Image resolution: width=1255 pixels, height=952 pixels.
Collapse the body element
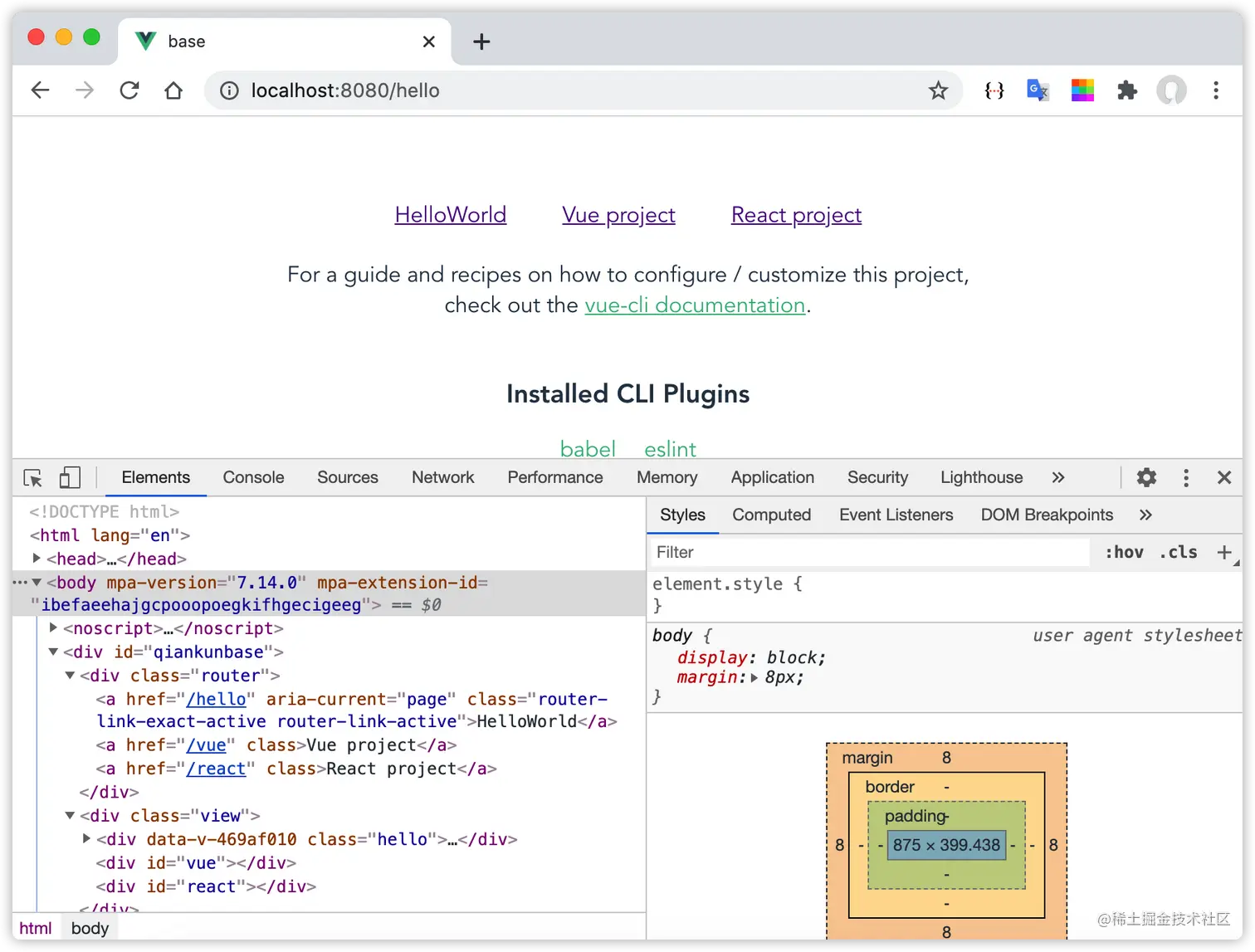pos(37,583)
